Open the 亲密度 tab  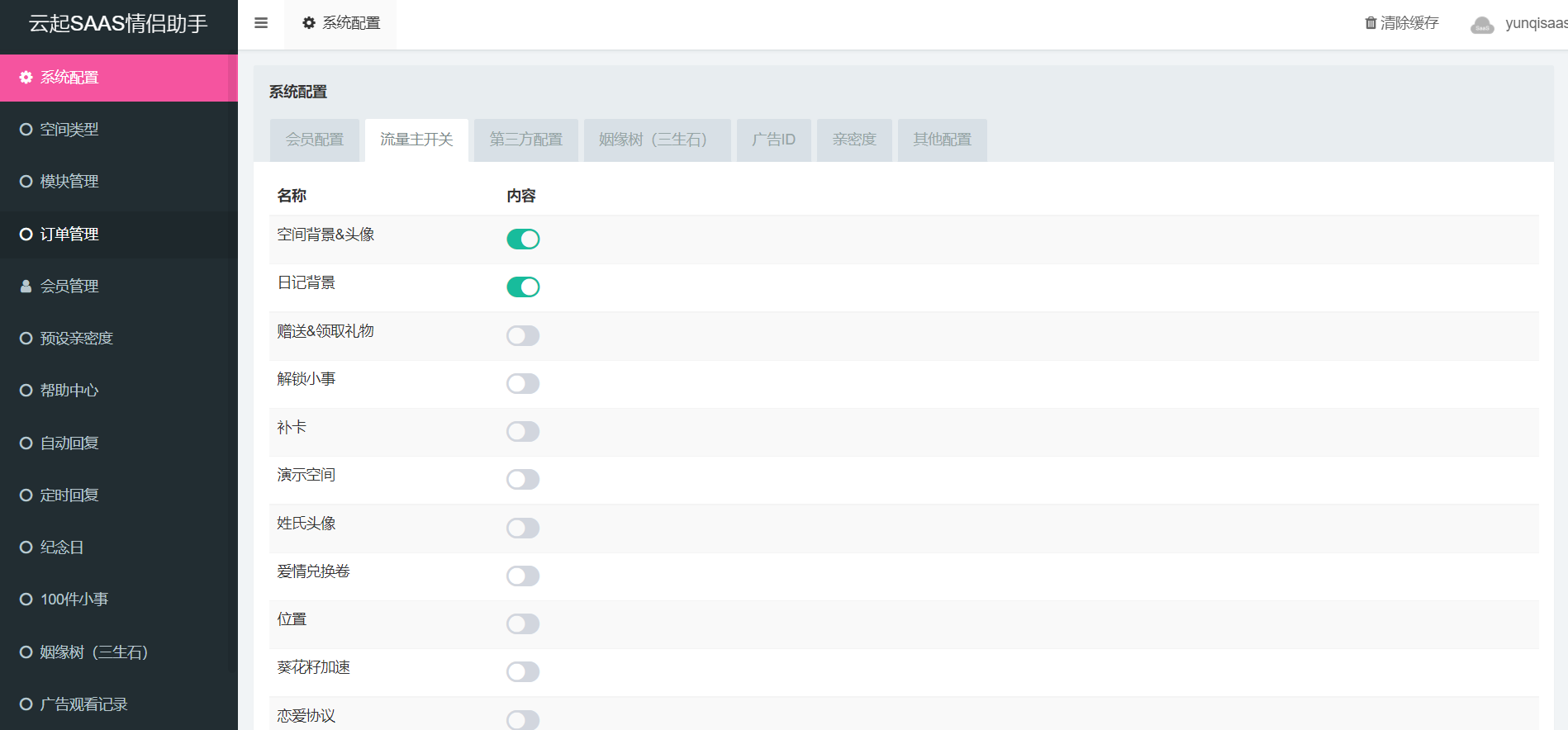tap(854, 140)
